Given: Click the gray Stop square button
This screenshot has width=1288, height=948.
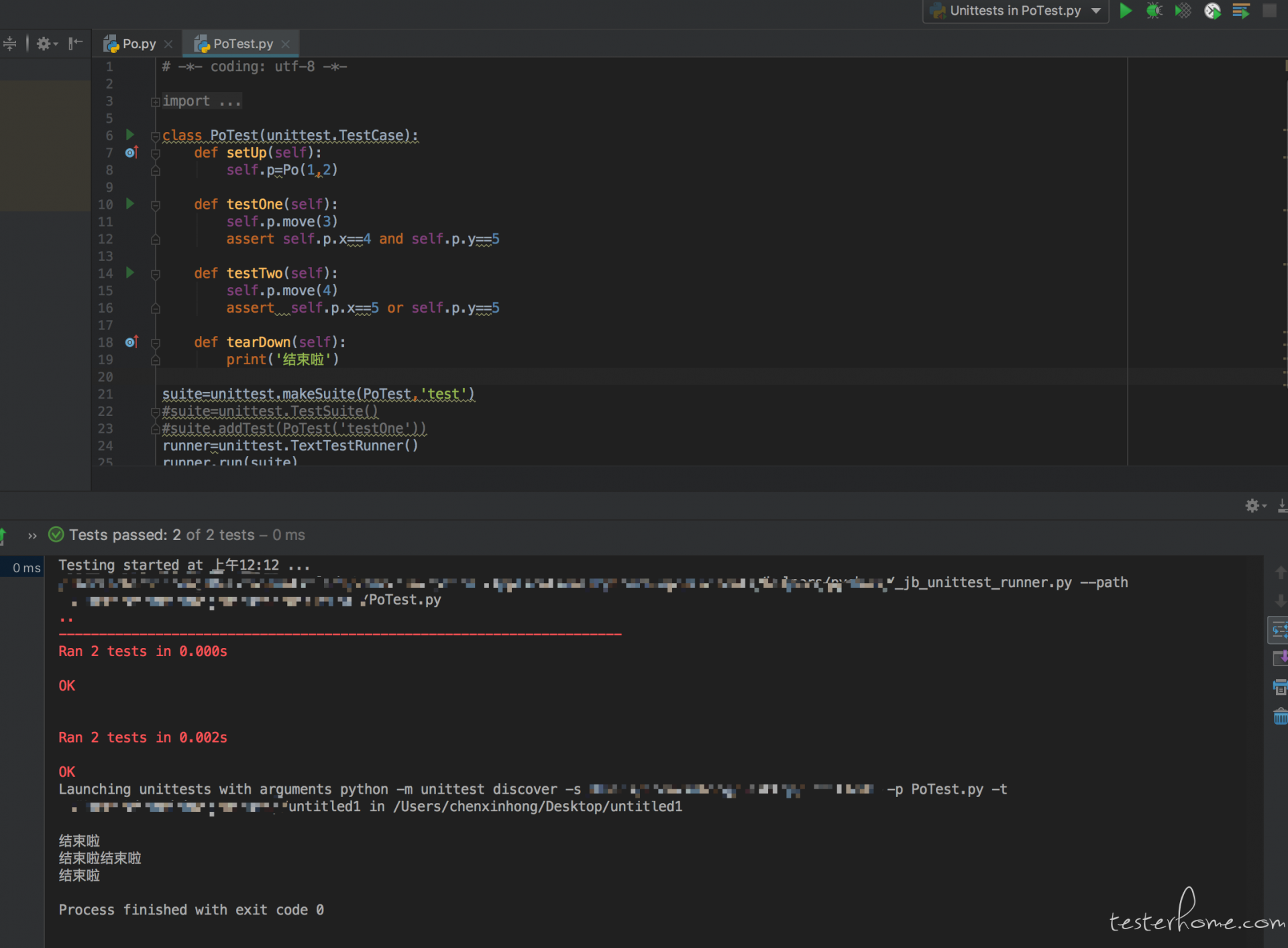Looking at the screenshot, I should [x=1269, y=11].
